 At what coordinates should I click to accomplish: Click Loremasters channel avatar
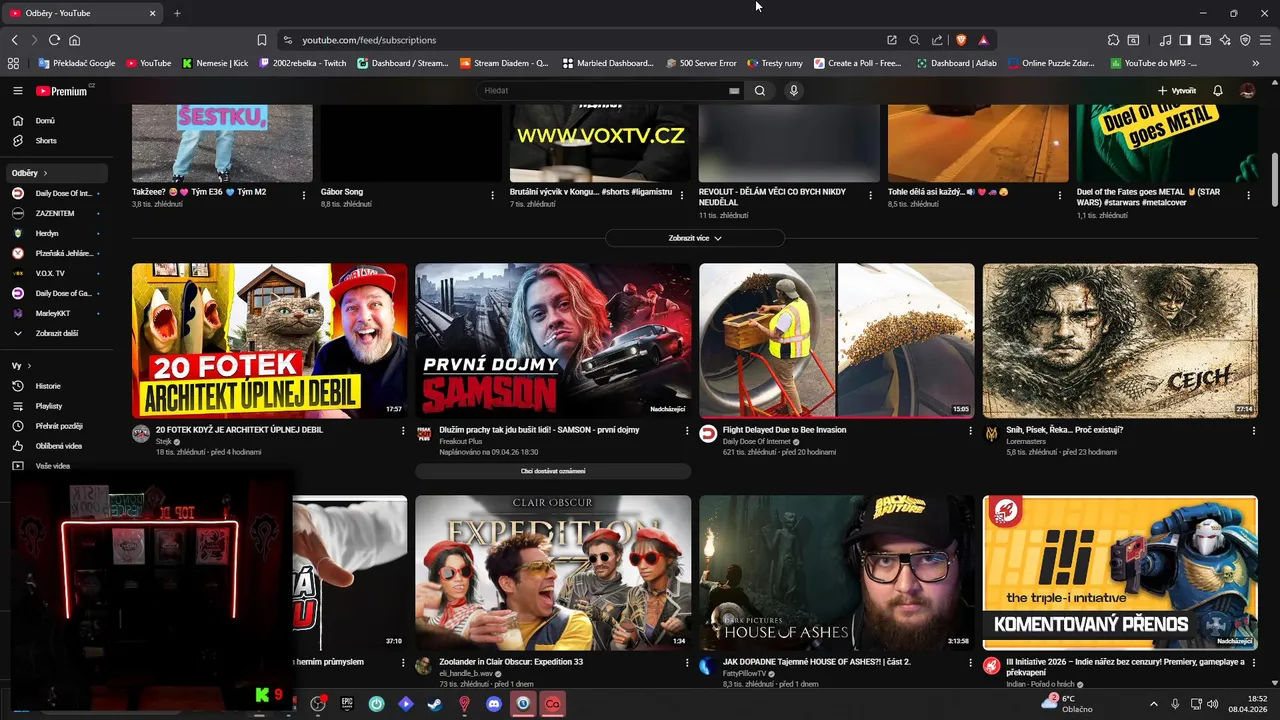[x=991, y=434]
